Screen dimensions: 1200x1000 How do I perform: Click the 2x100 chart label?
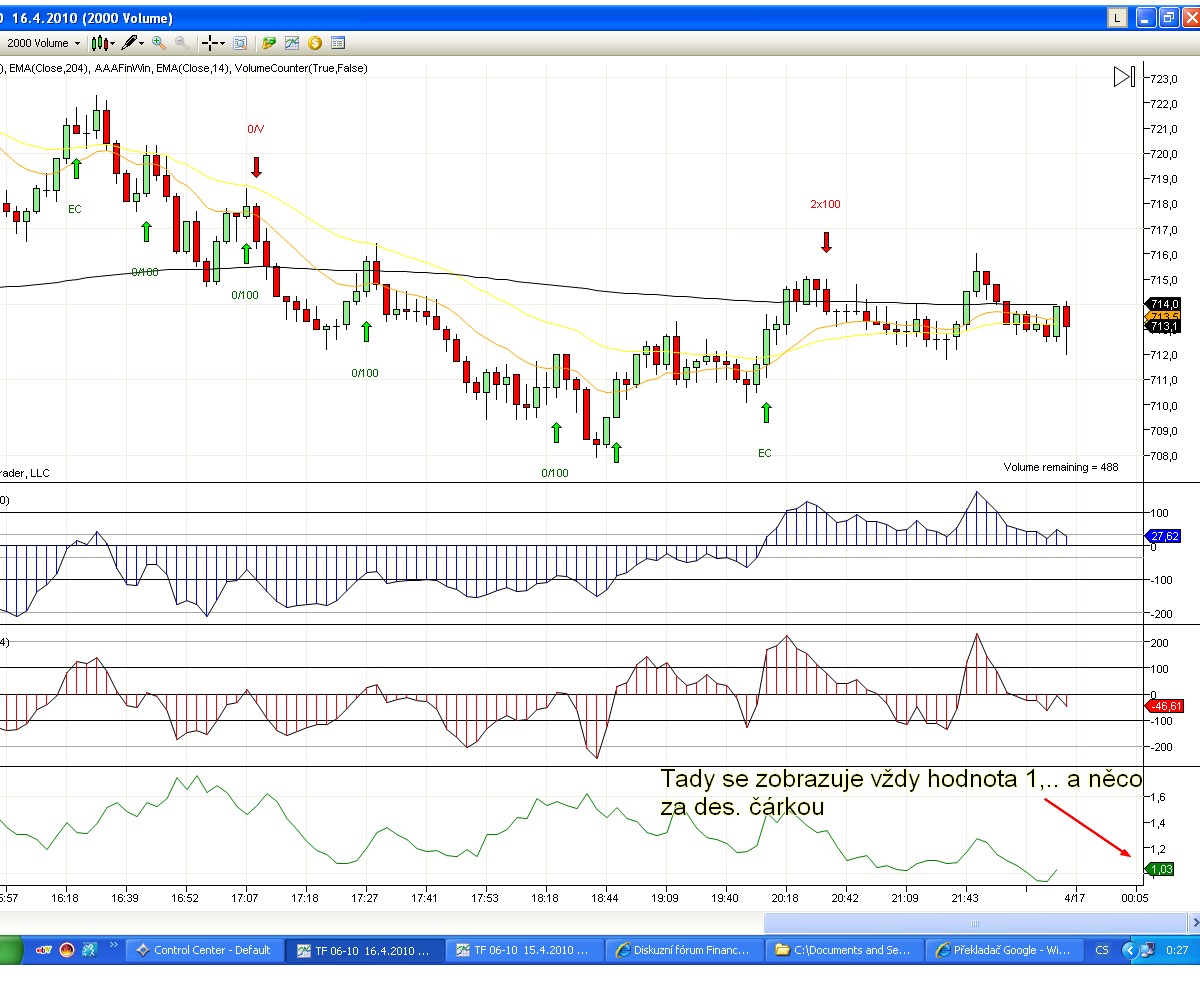(825, 204)
